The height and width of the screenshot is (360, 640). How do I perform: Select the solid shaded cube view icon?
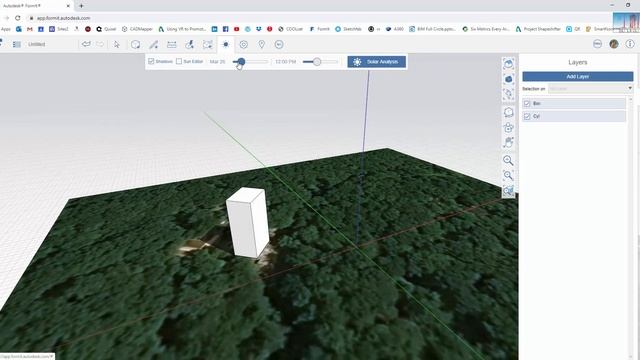[x=509, y=79]
